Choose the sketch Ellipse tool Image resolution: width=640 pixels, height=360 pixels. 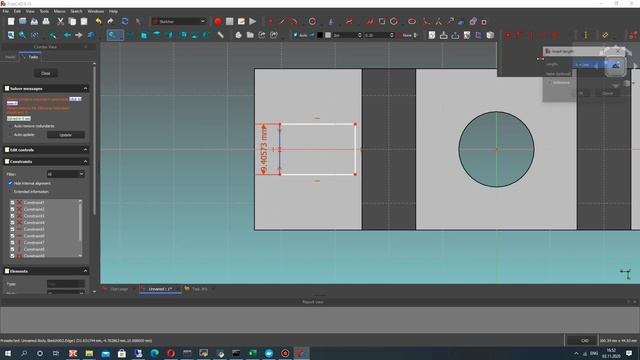point(412,21)
